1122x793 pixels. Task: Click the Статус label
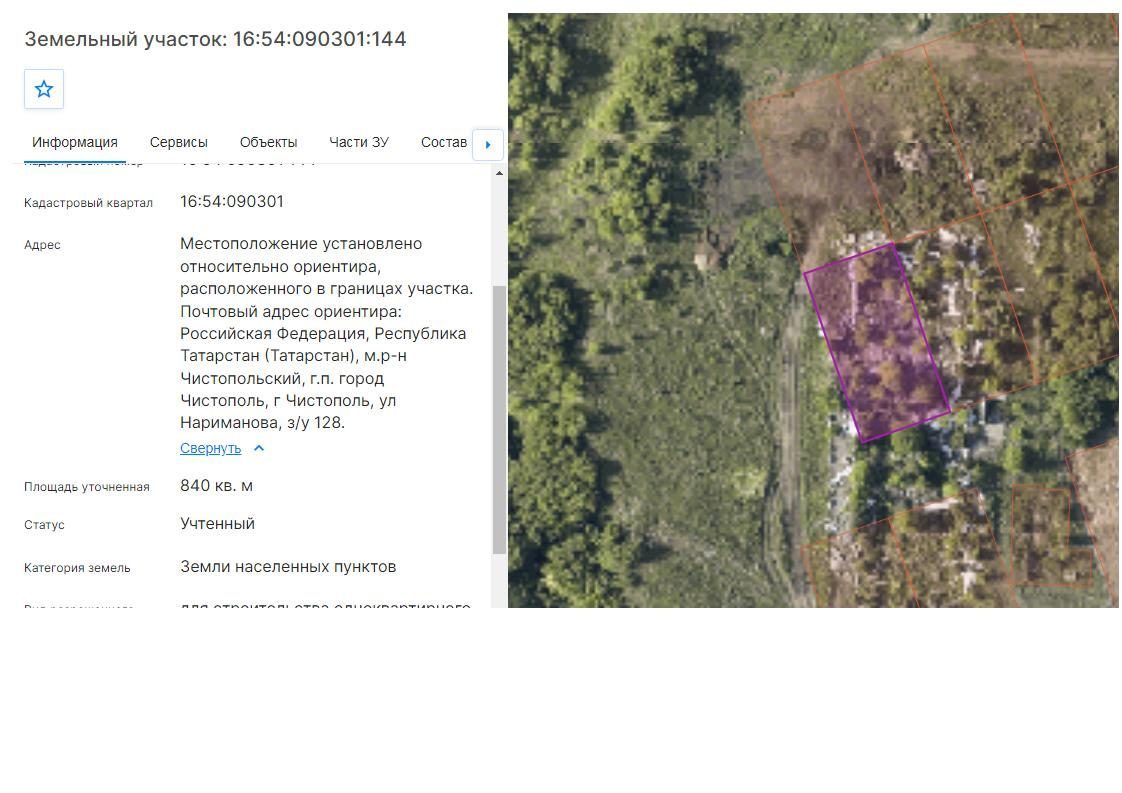pyautogui.click(x=44, y=525)
